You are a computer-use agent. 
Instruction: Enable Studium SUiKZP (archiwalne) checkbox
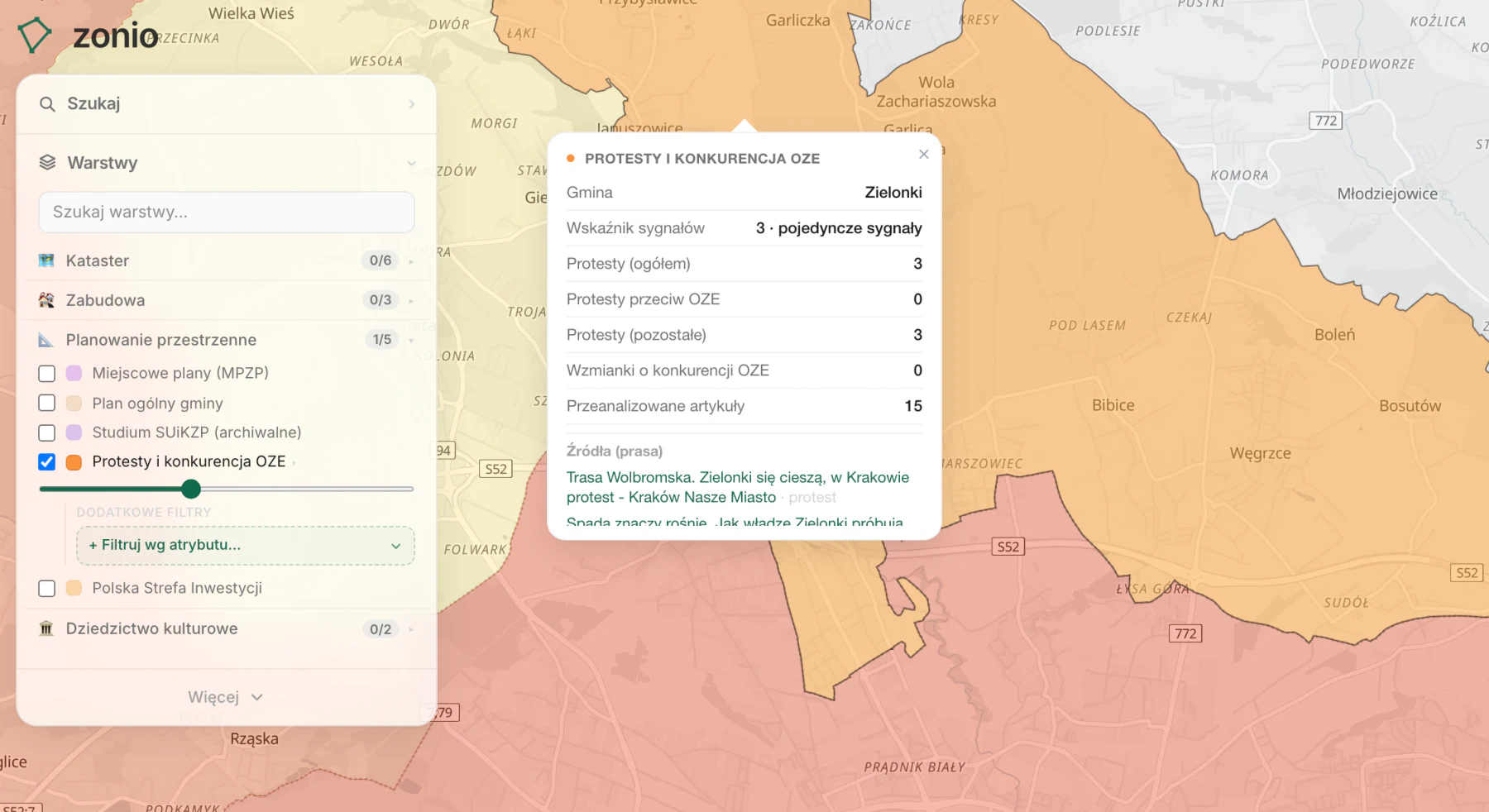coord(47,432)
